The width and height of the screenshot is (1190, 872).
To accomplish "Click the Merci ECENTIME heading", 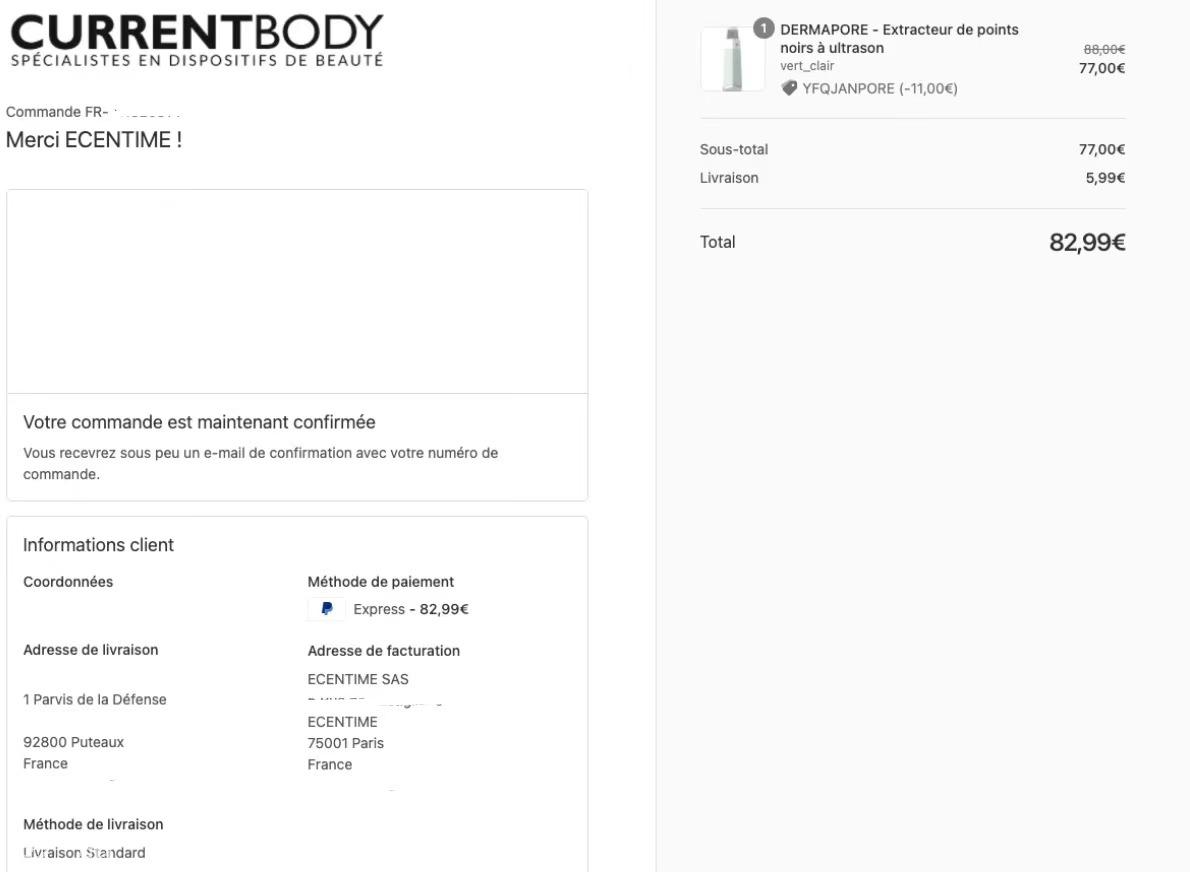I will click(94, 140).
